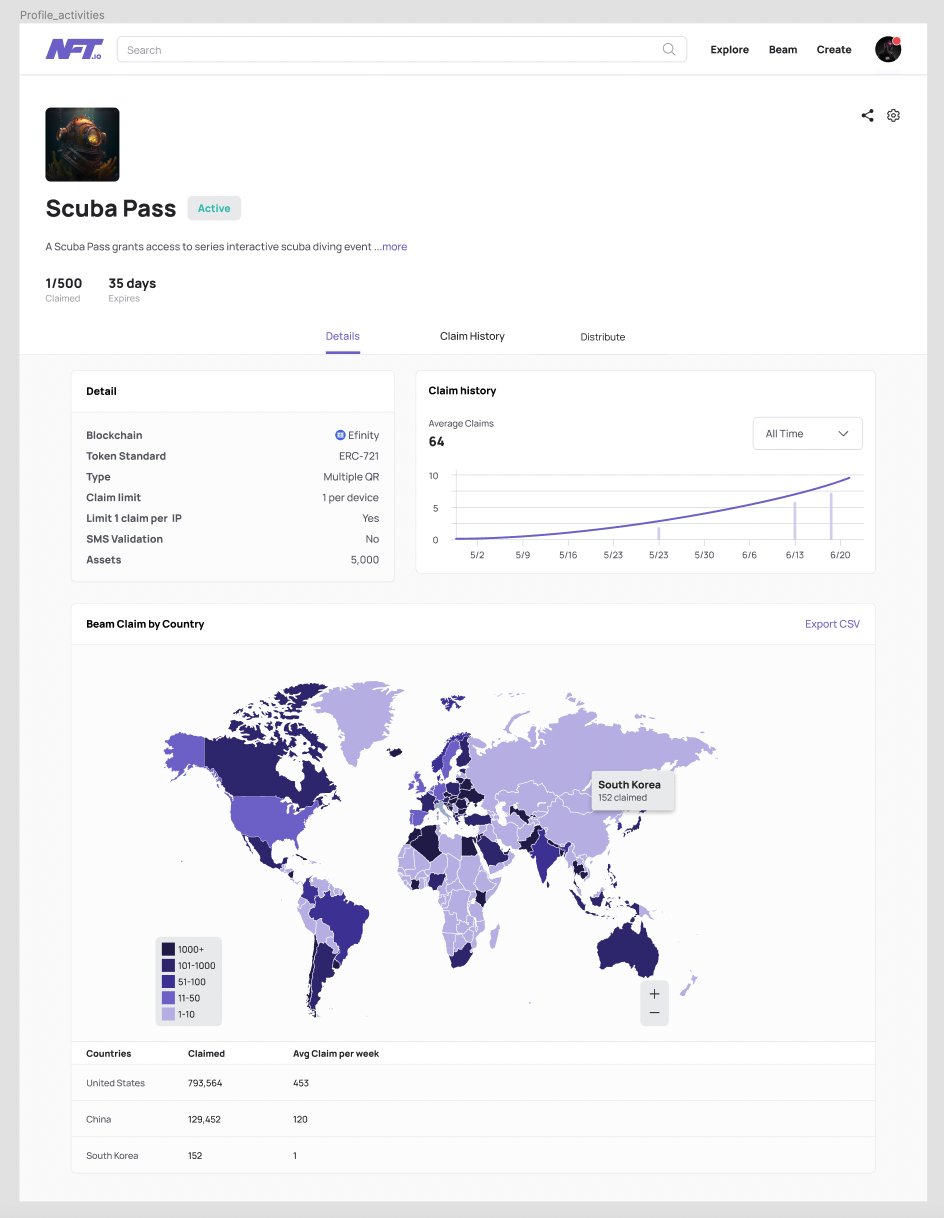Click the share icon
This screenshot has width=944, height=1218.
pyautogui.click(x=867, y=115)
